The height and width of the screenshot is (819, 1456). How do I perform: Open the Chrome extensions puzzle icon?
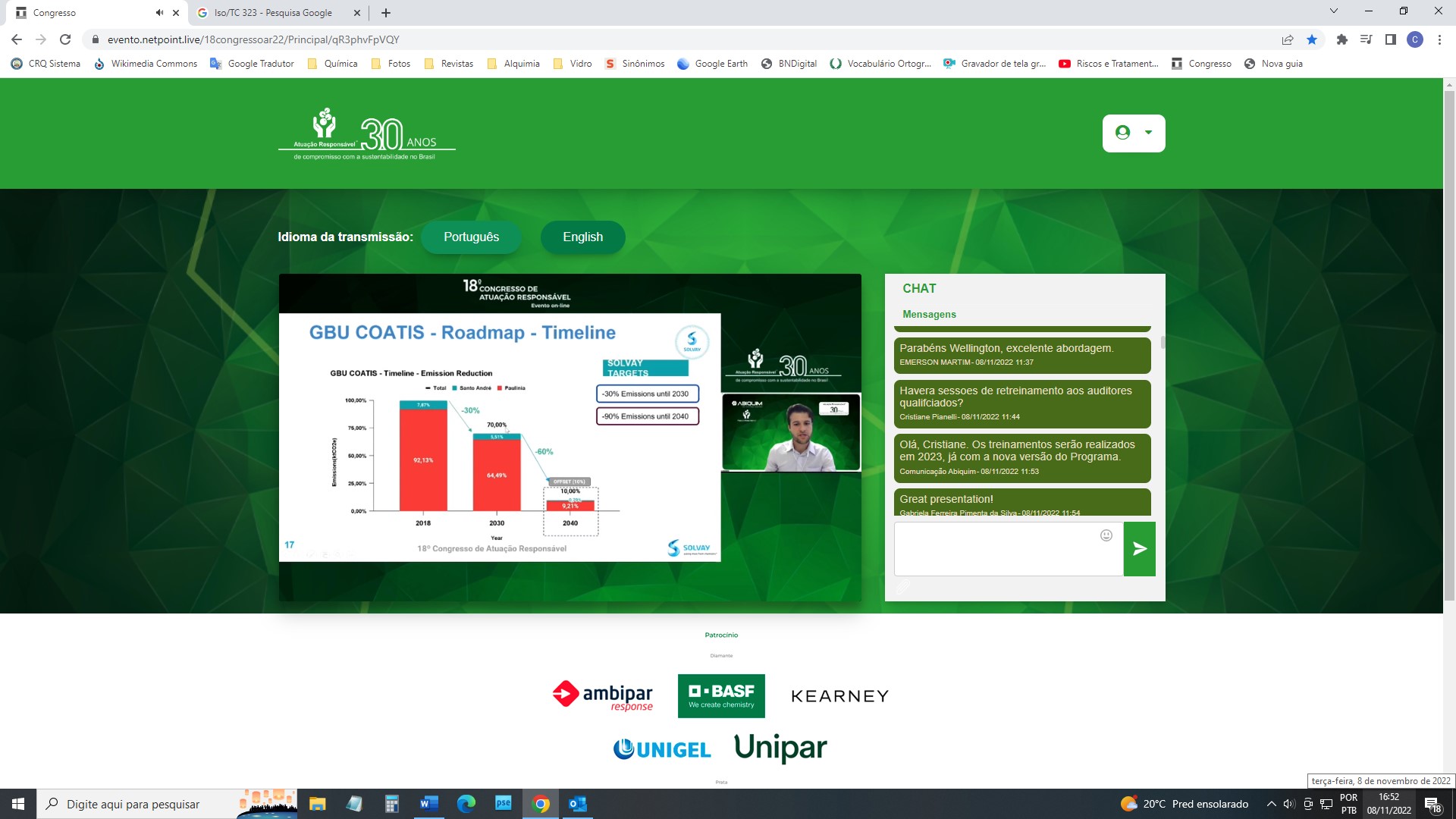(x=1342, y=39)
